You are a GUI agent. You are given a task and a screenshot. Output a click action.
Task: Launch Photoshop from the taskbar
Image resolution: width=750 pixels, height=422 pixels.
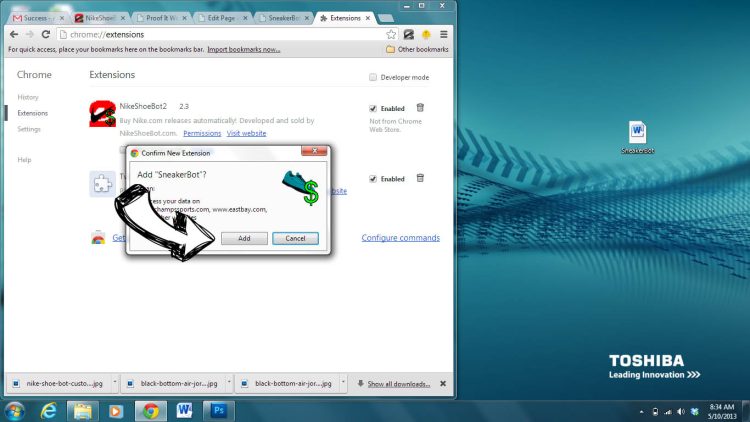(x=217, y=410)
